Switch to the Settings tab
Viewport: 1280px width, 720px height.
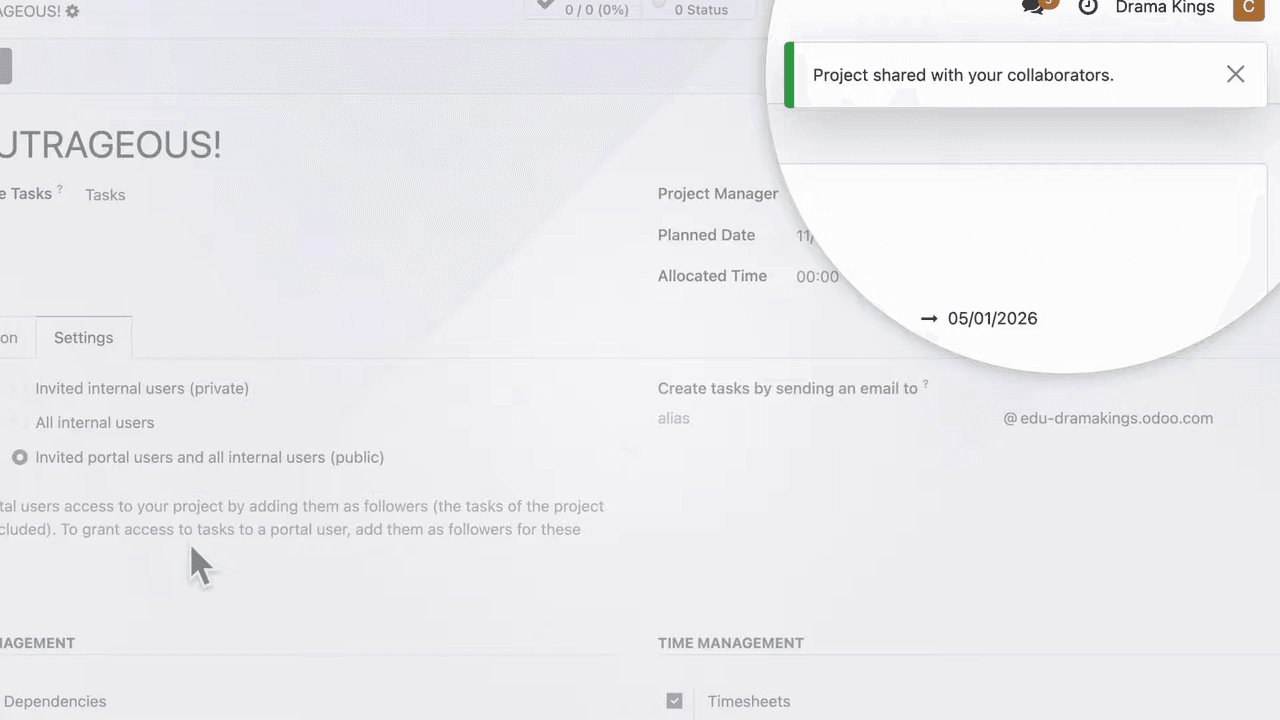point(83,338)
